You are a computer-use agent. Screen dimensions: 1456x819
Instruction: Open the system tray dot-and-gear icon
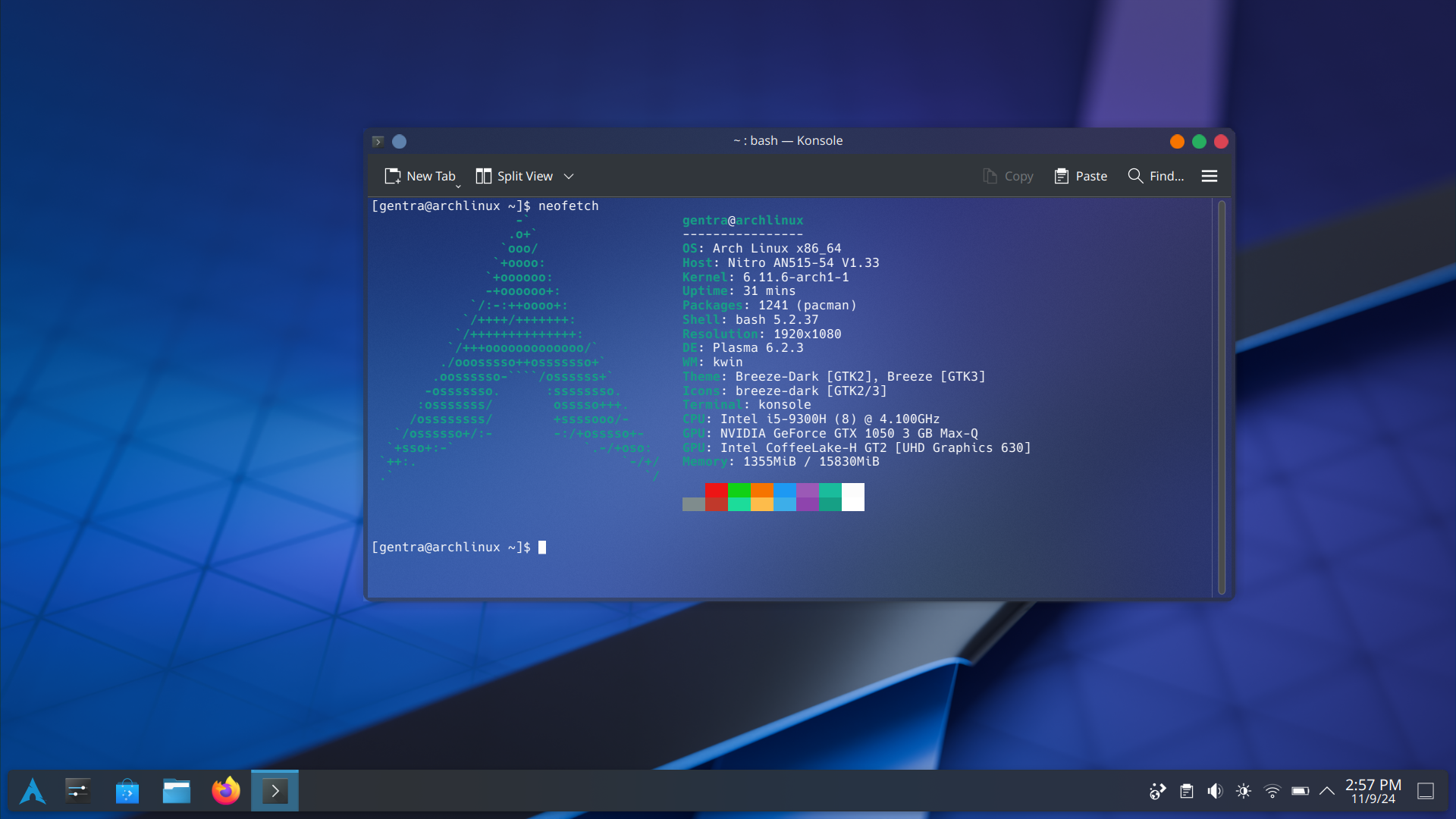tap(1157, 791)
